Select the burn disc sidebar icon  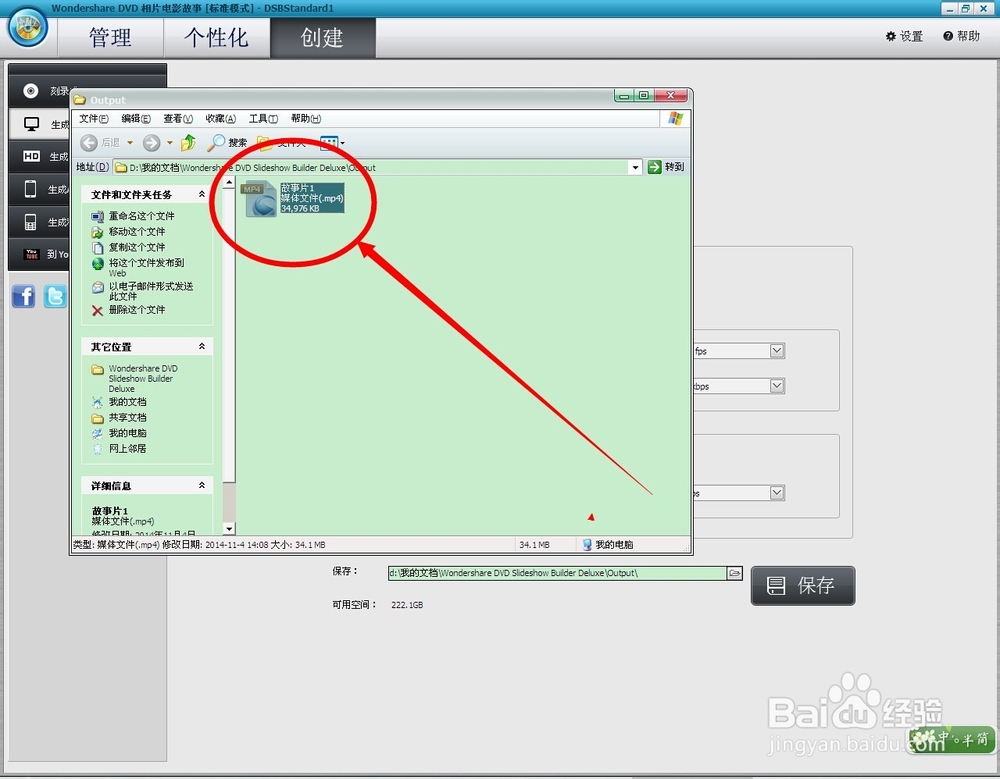[x=31, y=91]
